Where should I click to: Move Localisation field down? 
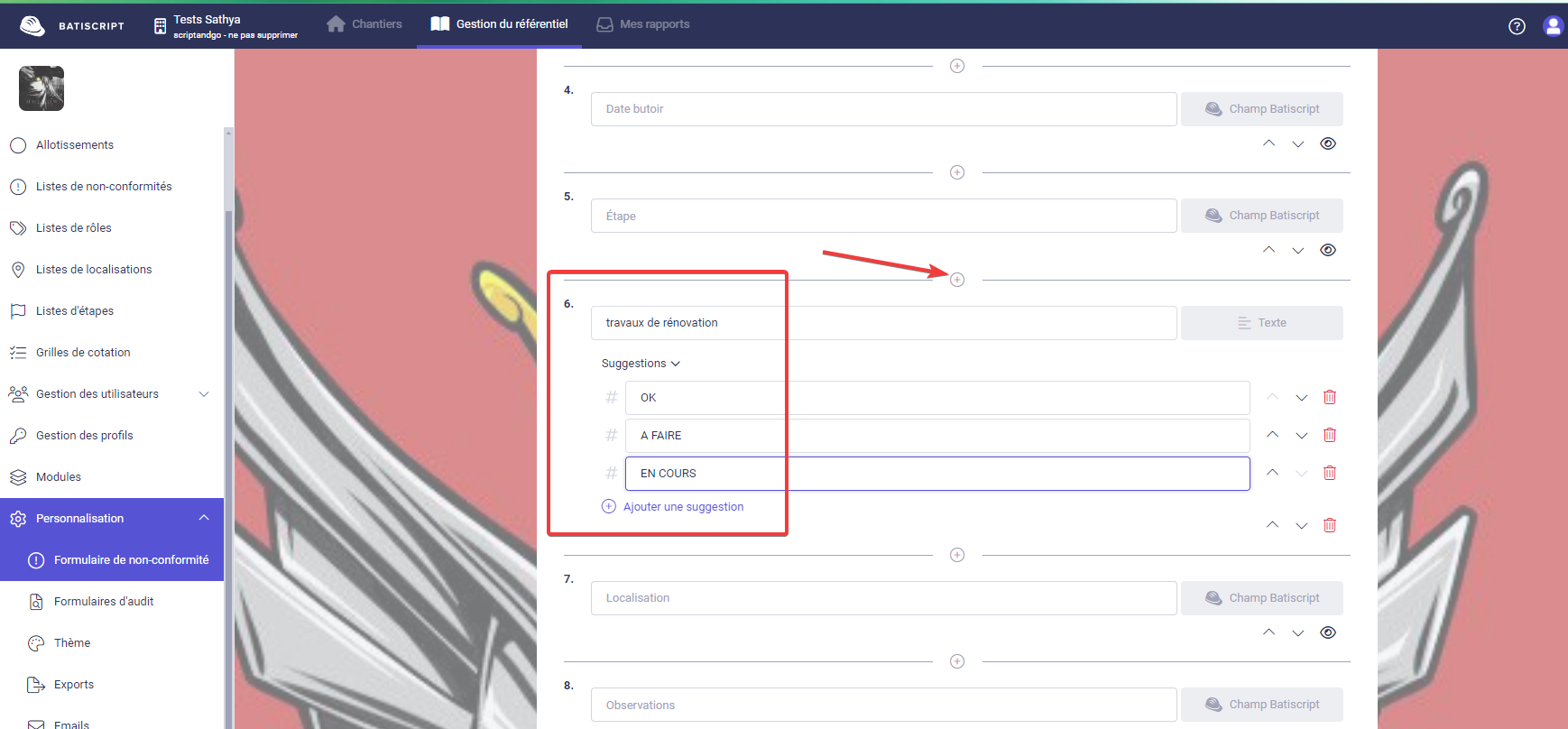pyautogui.click(x=1298, y=633)
